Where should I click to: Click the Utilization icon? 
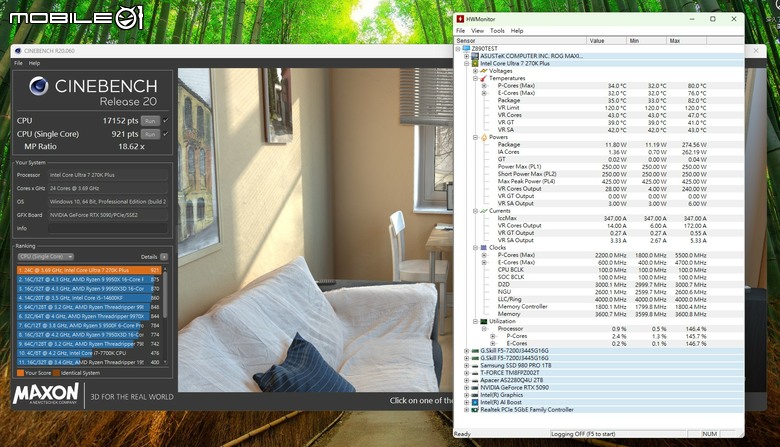click(x=484, y=321)
